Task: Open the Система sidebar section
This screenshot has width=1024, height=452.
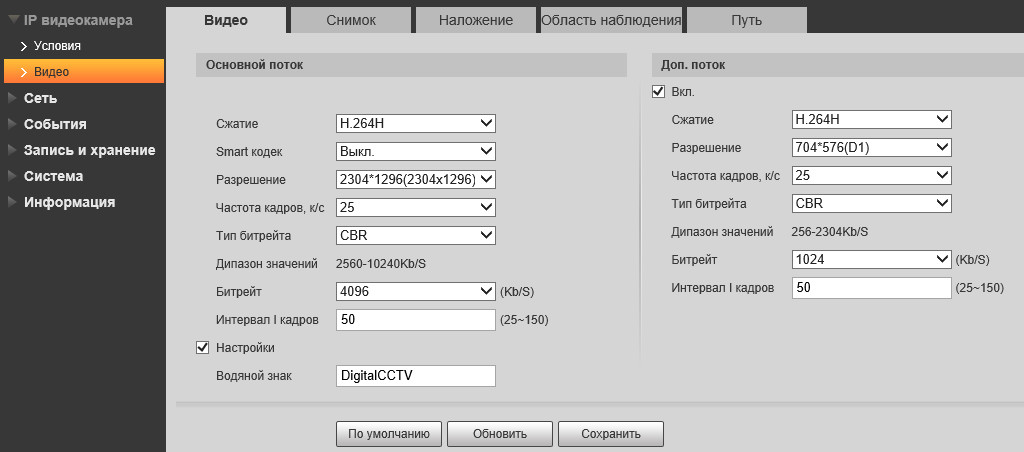Action: [x=53, y=176]
